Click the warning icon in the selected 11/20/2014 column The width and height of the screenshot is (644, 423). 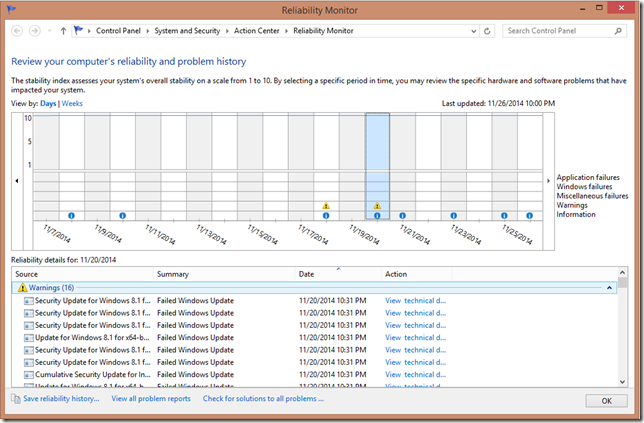click(377, 206)
